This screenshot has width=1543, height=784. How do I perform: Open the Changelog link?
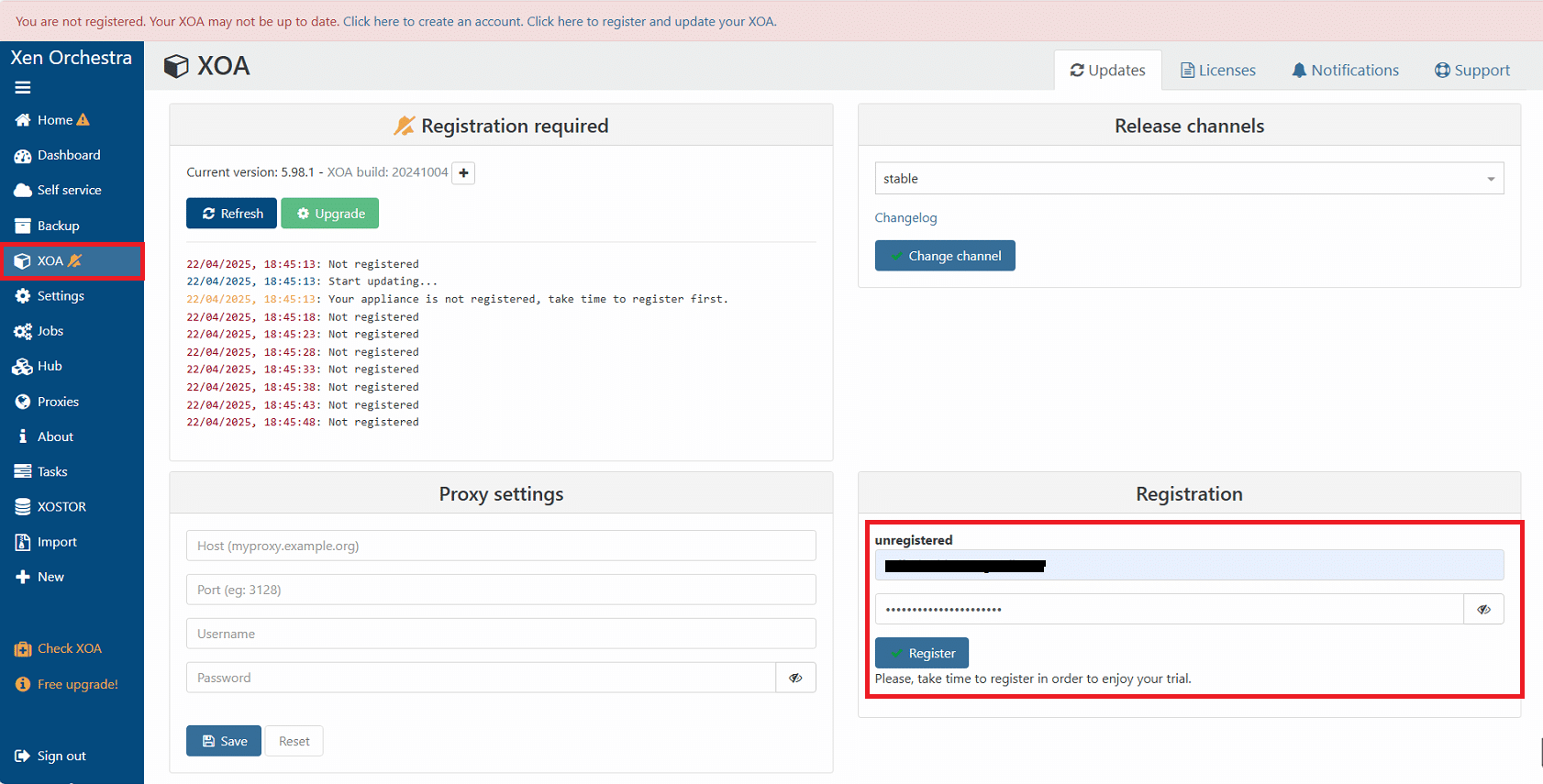tap(905, 218)
